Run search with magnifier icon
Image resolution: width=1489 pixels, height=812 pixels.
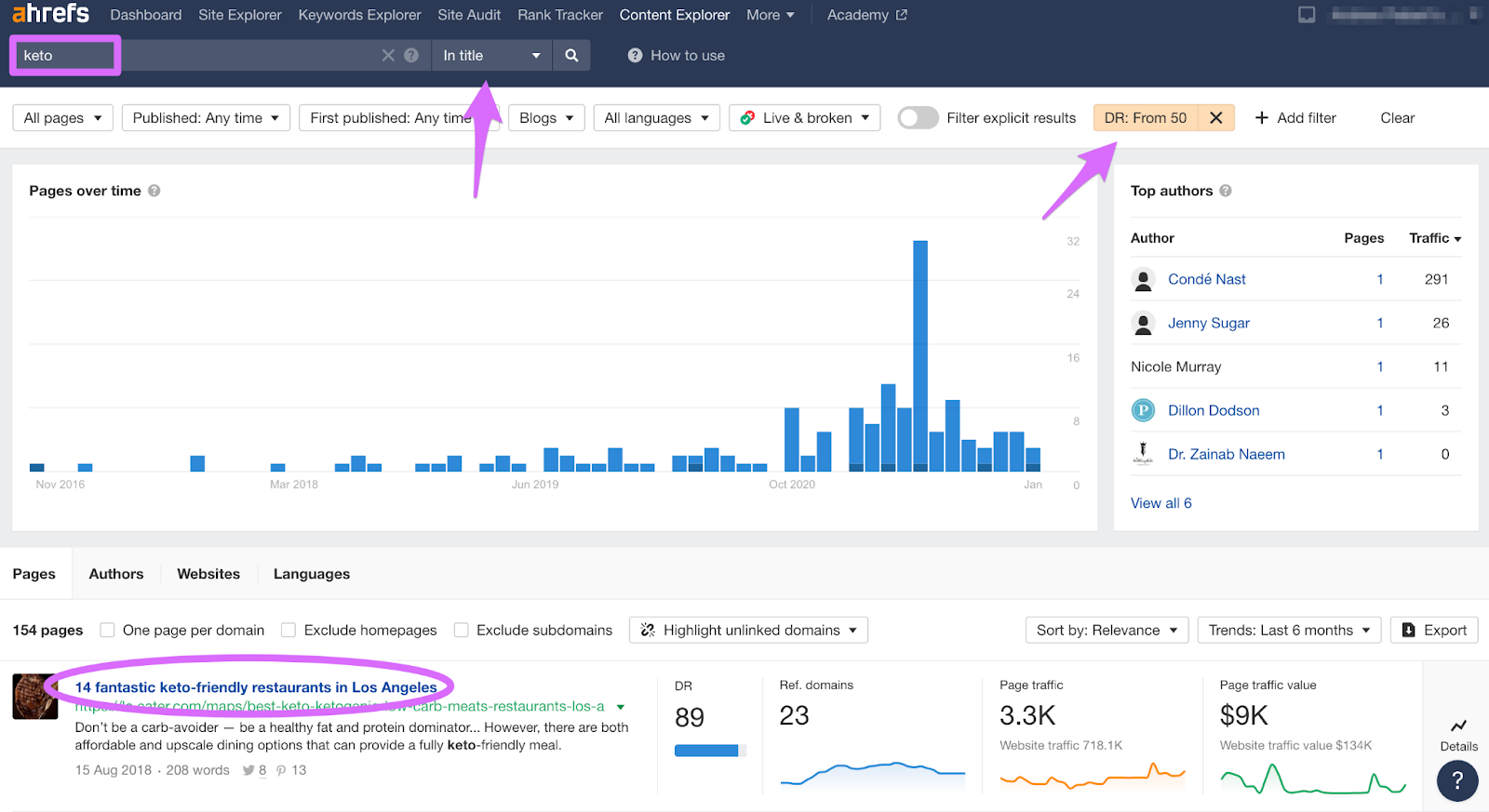(571, 56)
